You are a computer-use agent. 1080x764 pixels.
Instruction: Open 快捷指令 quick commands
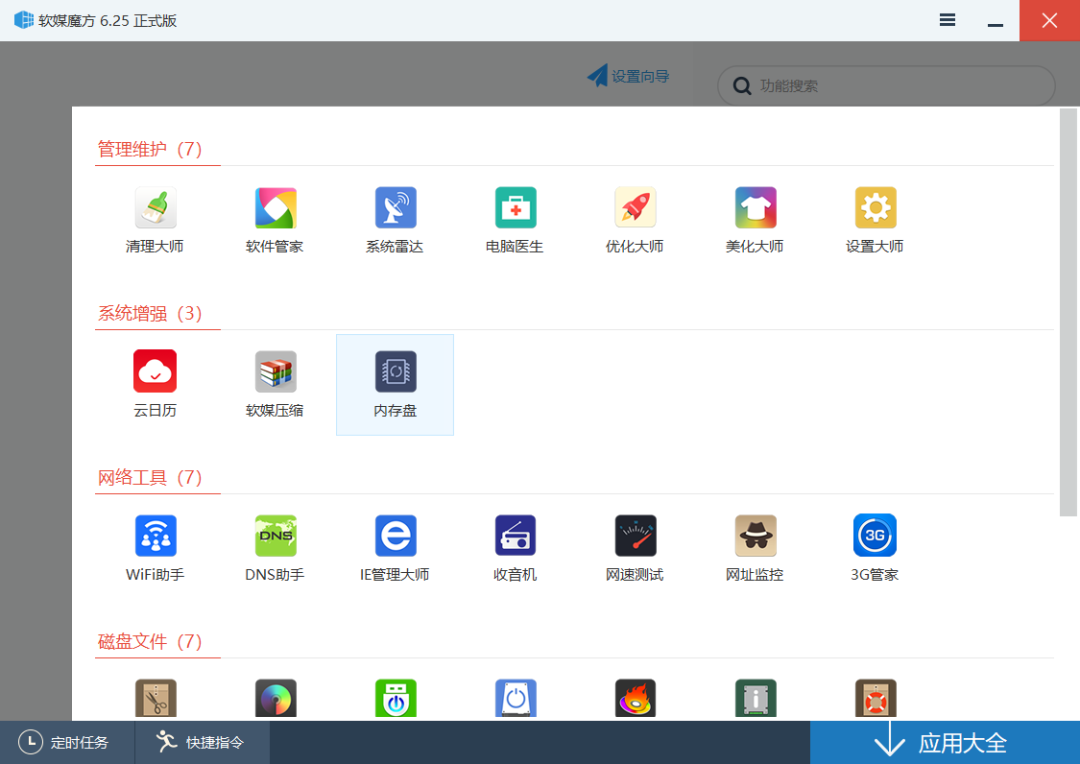click(x=202, y=742)
